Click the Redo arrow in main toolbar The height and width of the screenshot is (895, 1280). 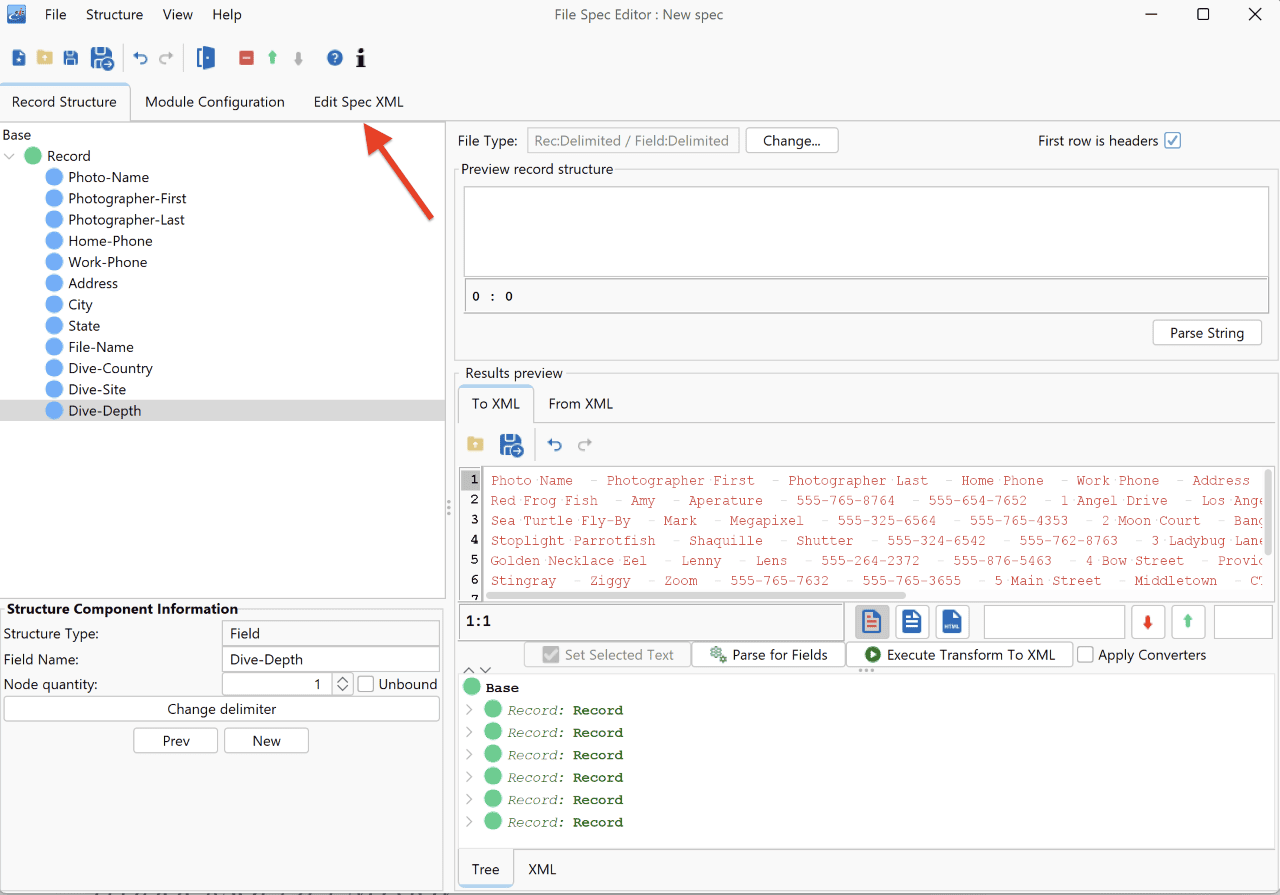pos(166,58)
